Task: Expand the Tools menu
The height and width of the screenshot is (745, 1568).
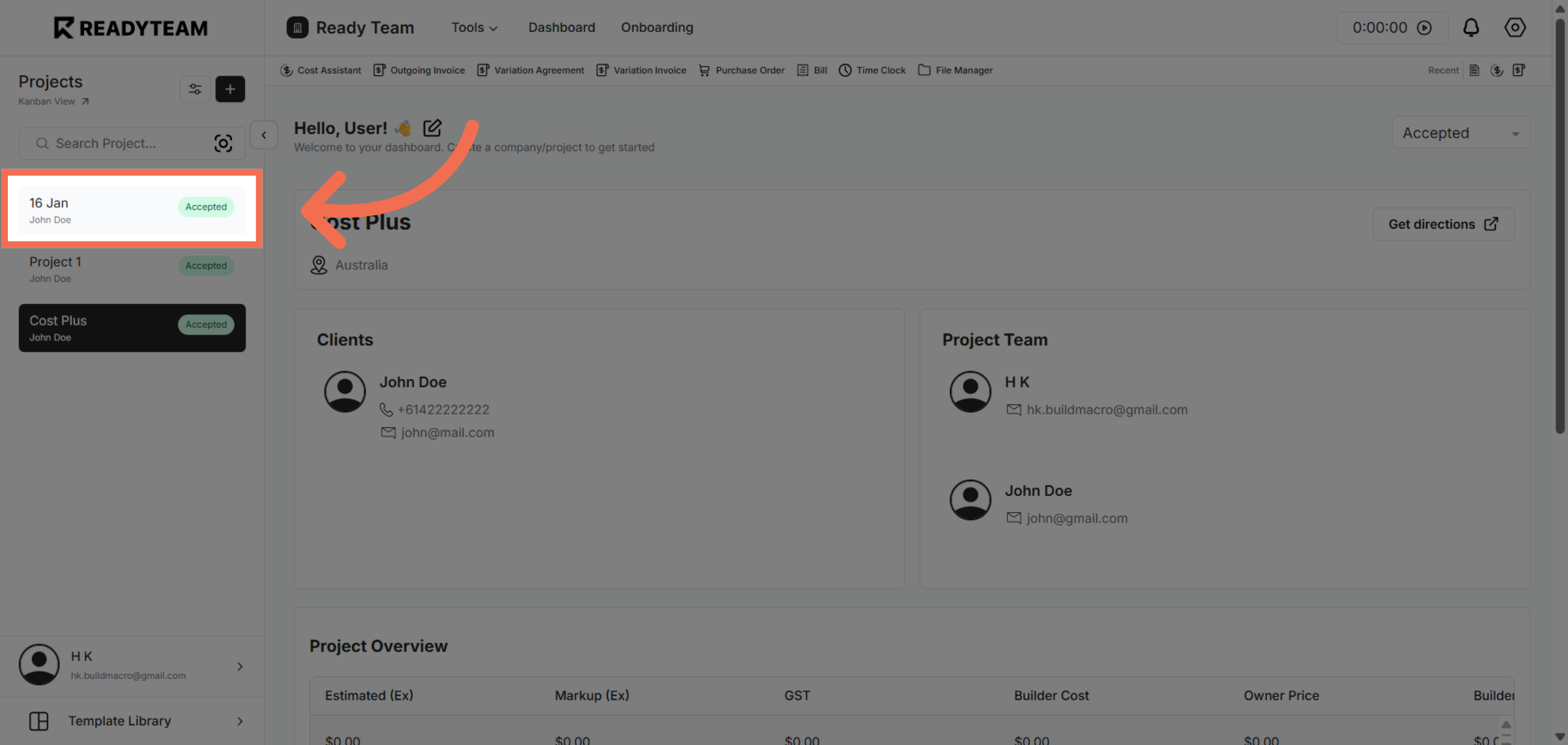Action: [474, 27]
